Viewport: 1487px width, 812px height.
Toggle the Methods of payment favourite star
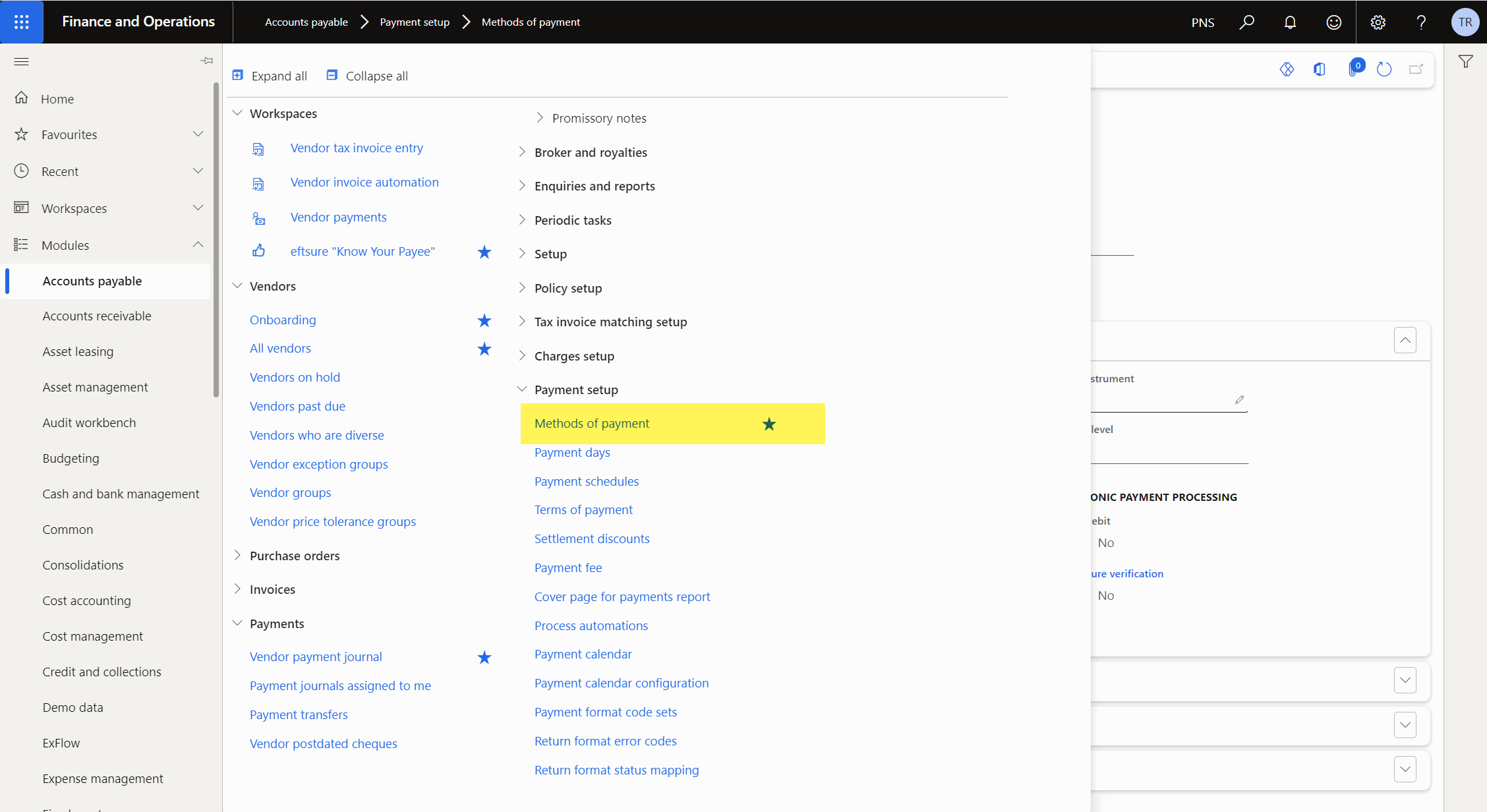(769, 424)
